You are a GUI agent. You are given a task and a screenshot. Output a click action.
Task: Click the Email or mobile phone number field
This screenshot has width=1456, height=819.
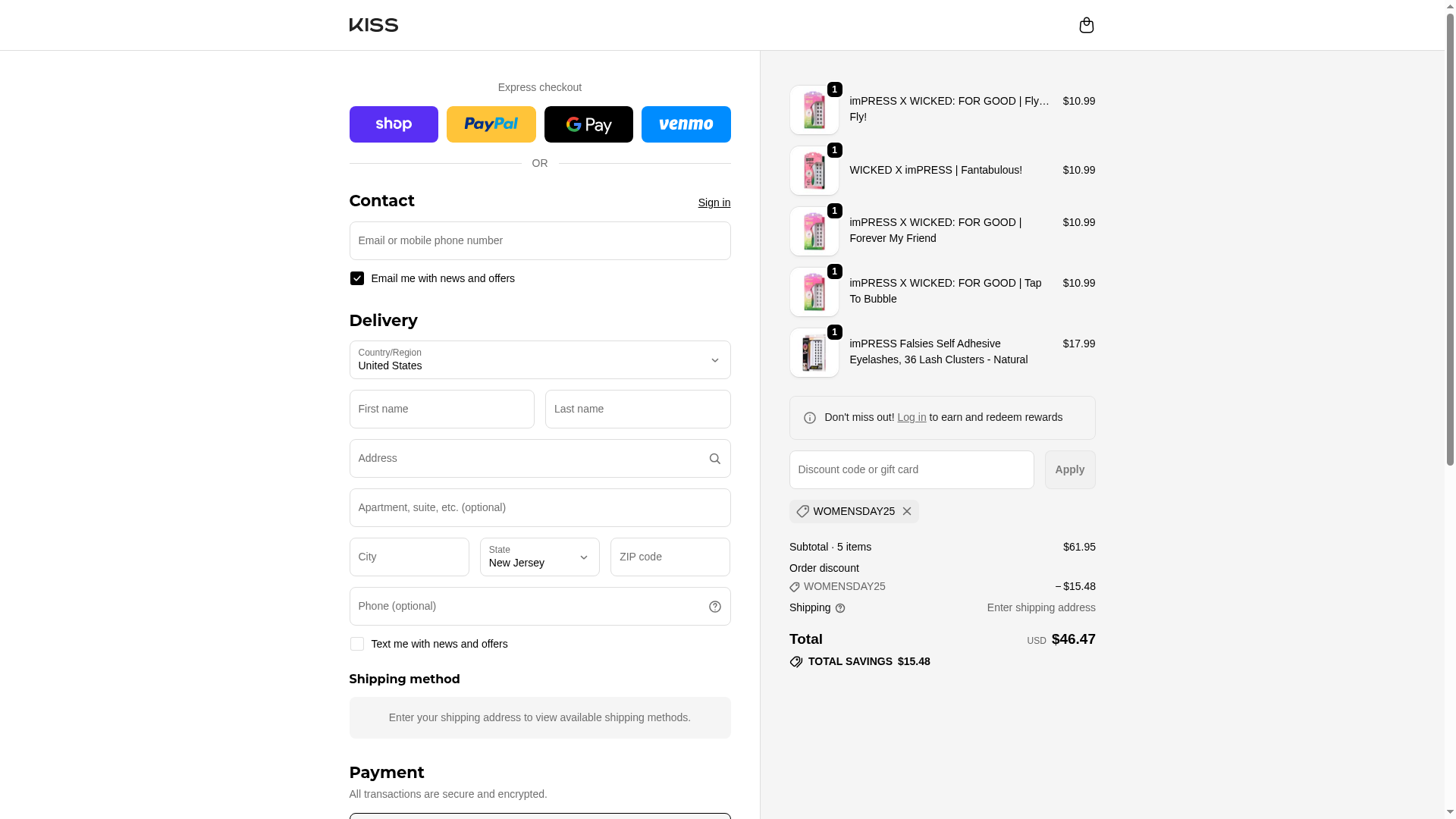pos(540,240)
